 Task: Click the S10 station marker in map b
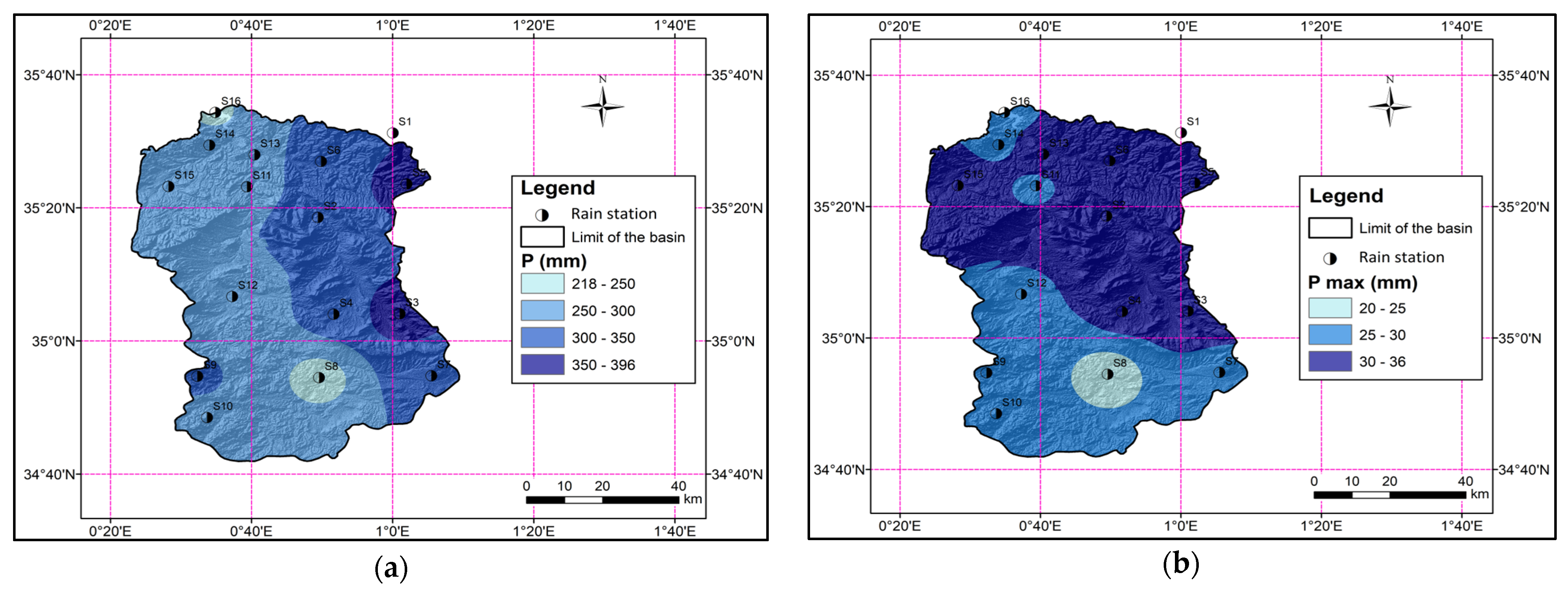coord(996,413)
